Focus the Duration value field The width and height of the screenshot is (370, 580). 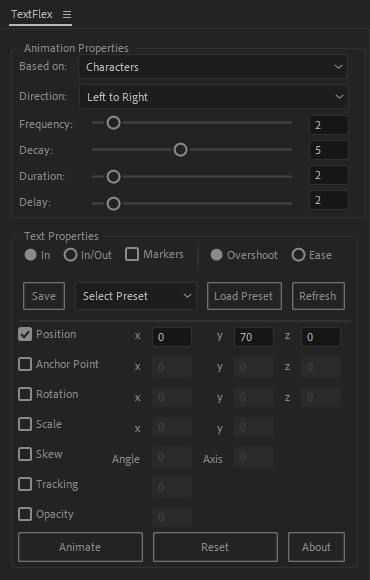click(x=329, y=175)
